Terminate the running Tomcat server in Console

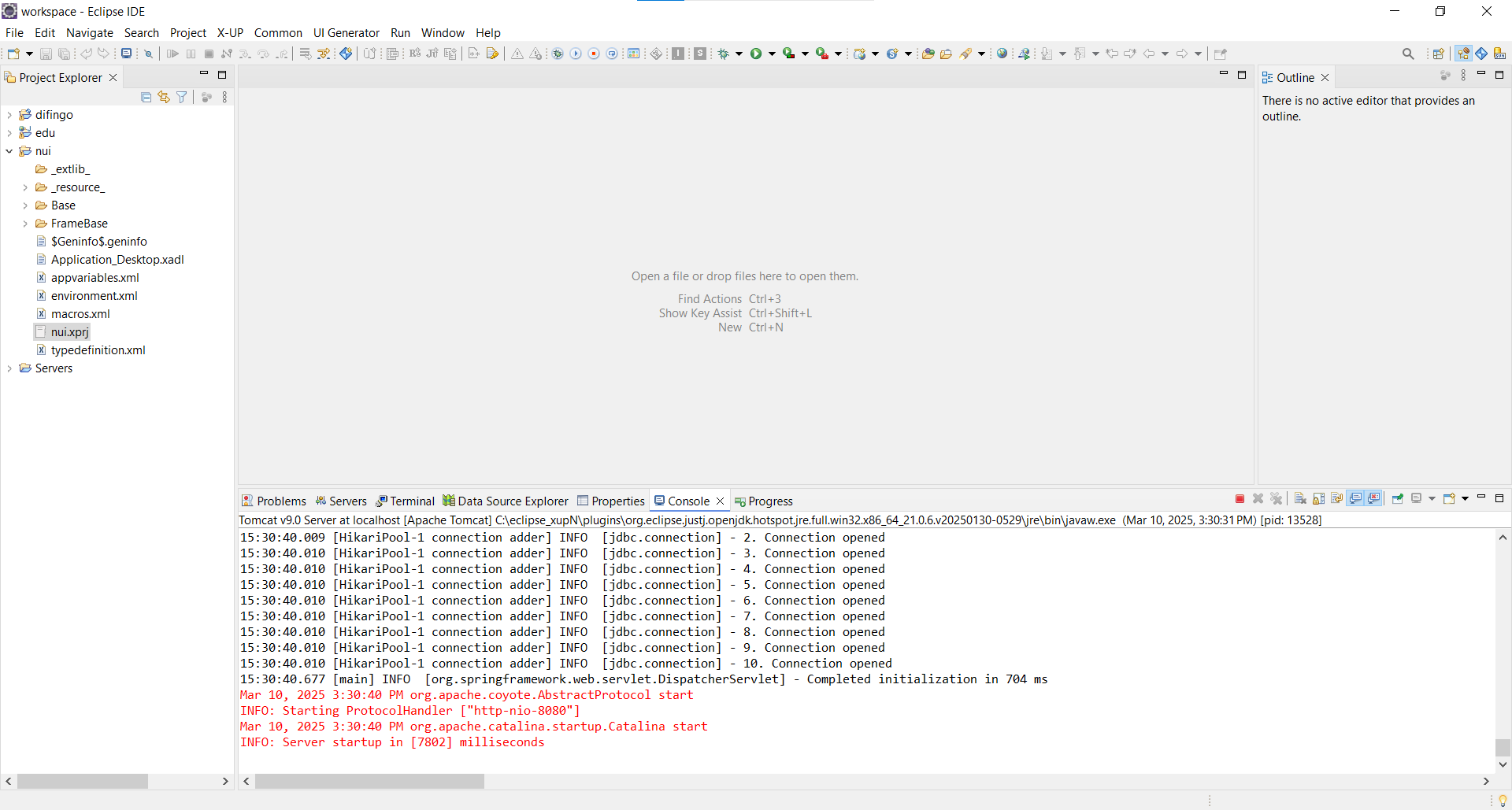pyautogui.click(x=1240, y=499)
